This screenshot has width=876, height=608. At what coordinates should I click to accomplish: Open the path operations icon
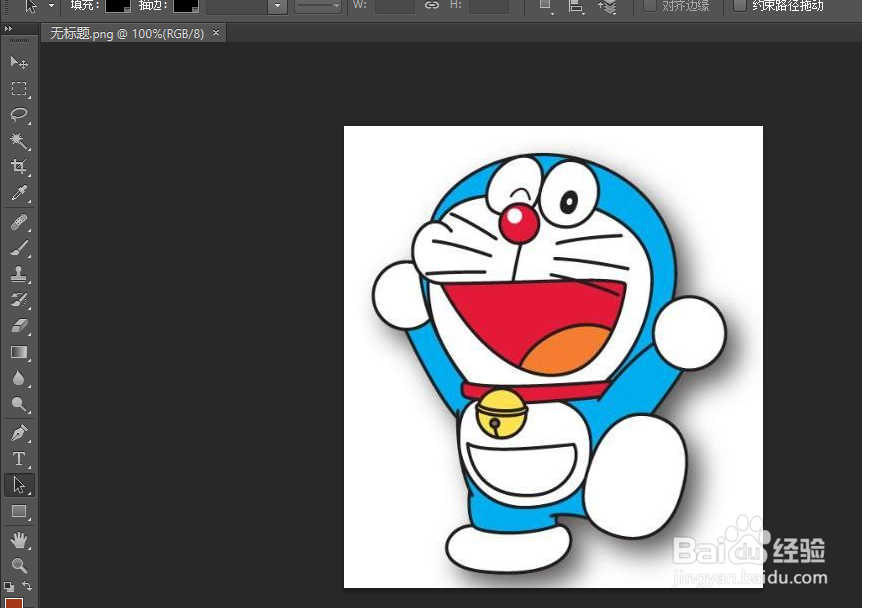click(x=545, y=6)
